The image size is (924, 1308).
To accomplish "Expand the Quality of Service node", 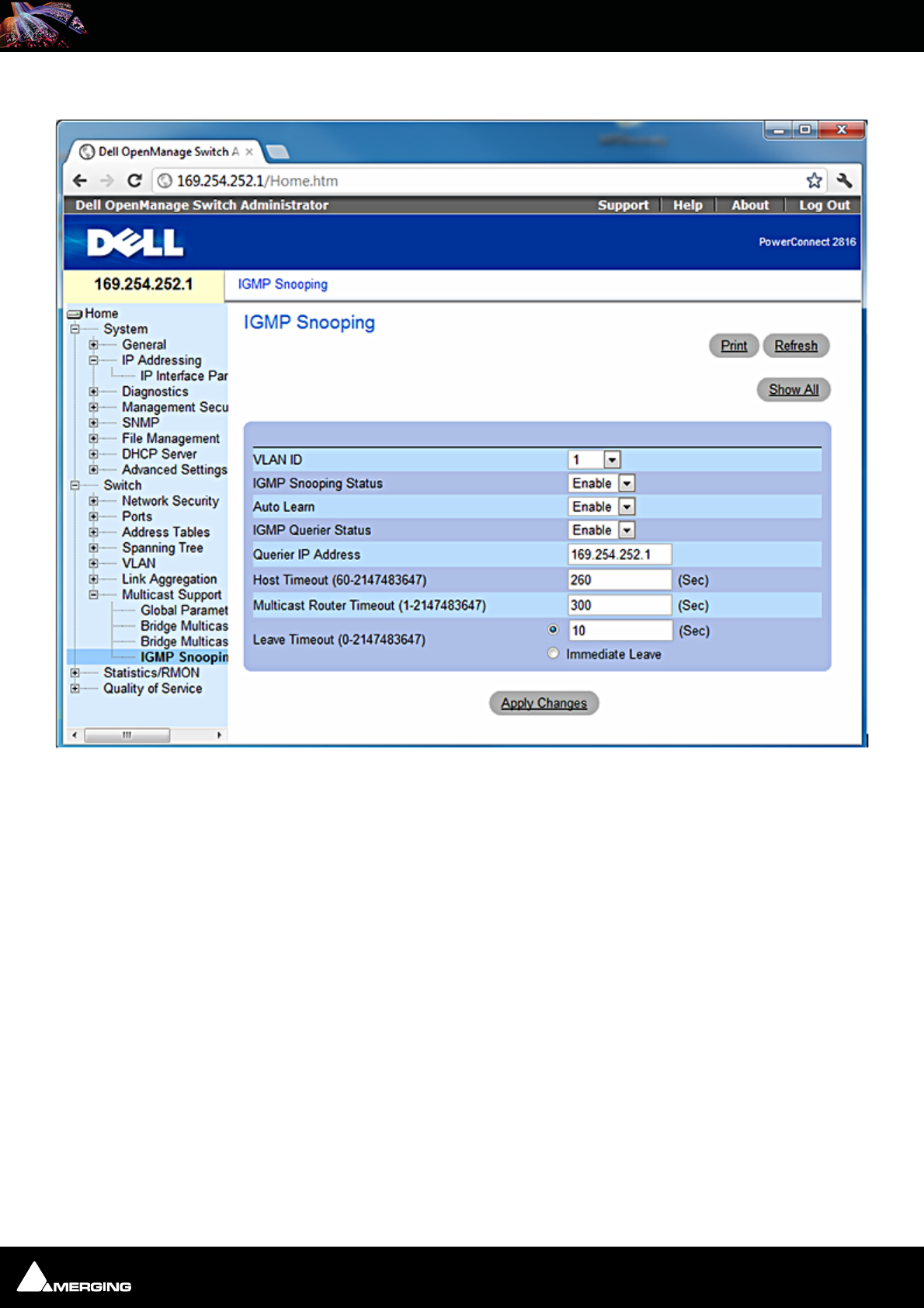I will click(x=75, y=688).
